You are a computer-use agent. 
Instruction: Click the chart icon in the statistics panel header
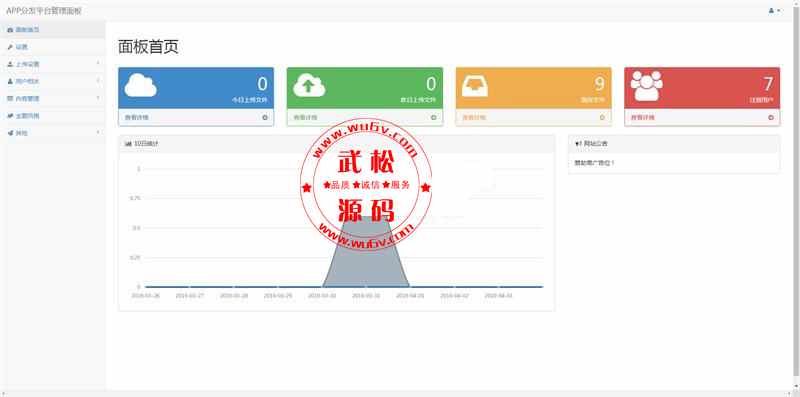tap(128, 144)
